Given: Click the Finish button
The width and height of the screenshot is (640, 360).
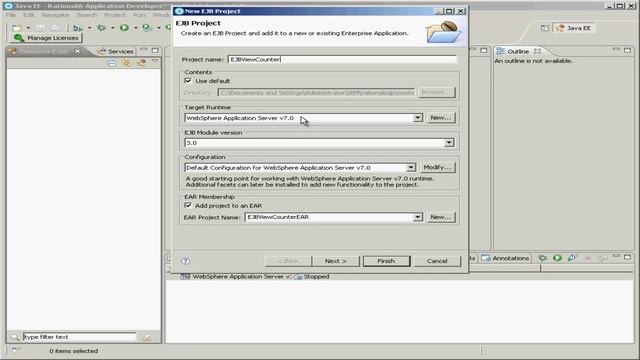Looking at the screenshot, I should 386,261.
